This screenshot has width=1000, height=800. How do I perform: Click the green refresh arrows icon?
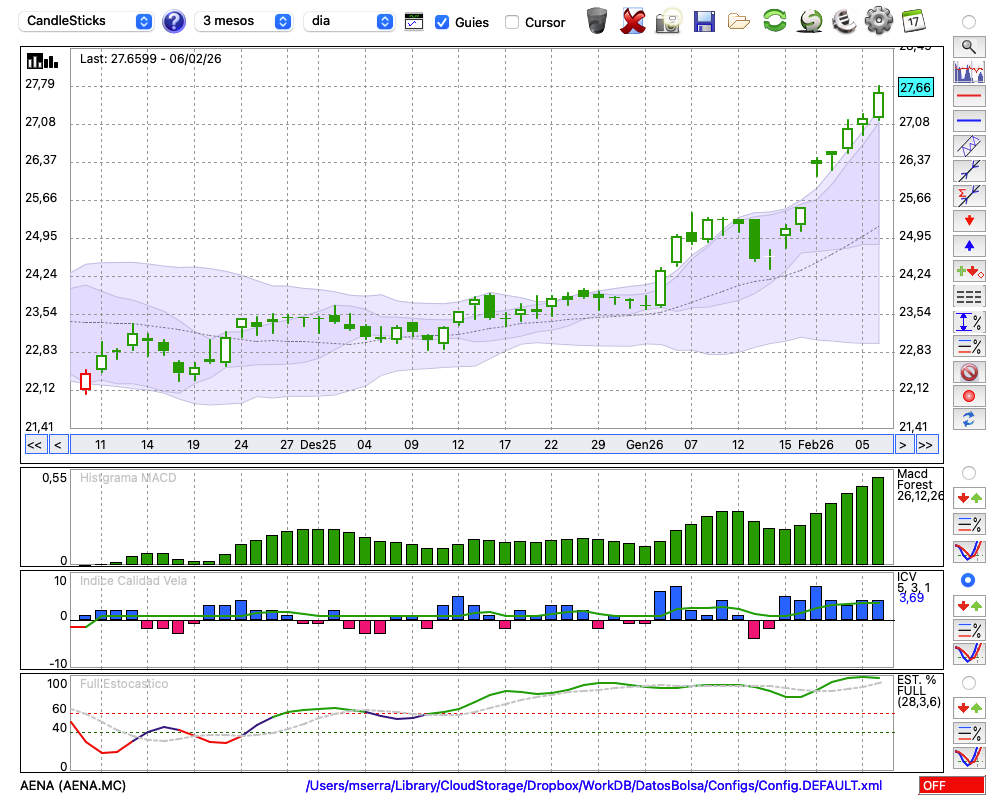(x=774, y=20)
